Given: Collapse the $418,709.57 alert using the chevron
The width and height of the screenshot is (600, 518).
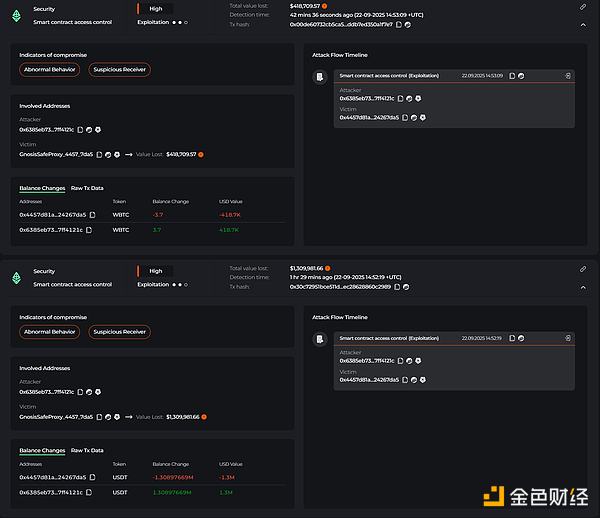Looking at the screenshot, I should [582, 24].
